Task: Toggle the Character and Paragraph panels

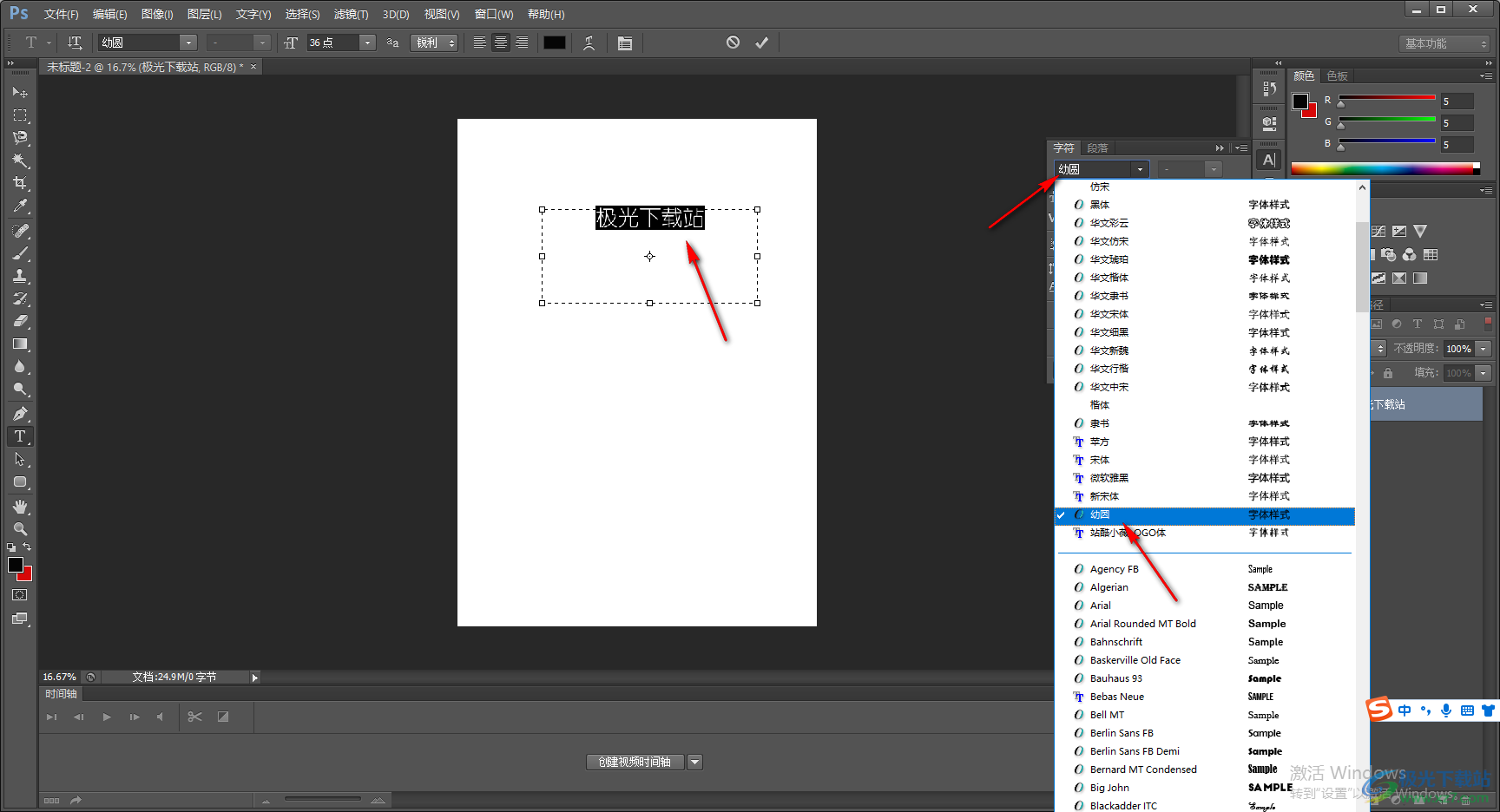Action: [x=624, y=43]
